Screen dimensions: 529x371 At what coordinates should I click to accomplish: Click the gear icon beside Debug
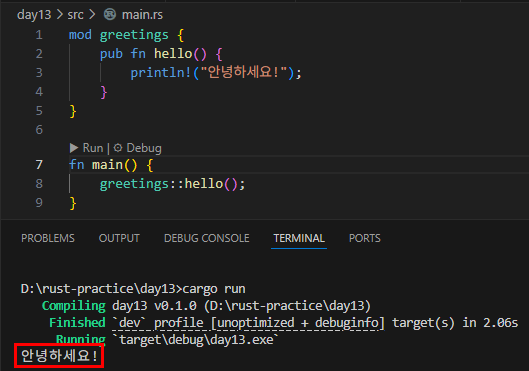[118, 148]
